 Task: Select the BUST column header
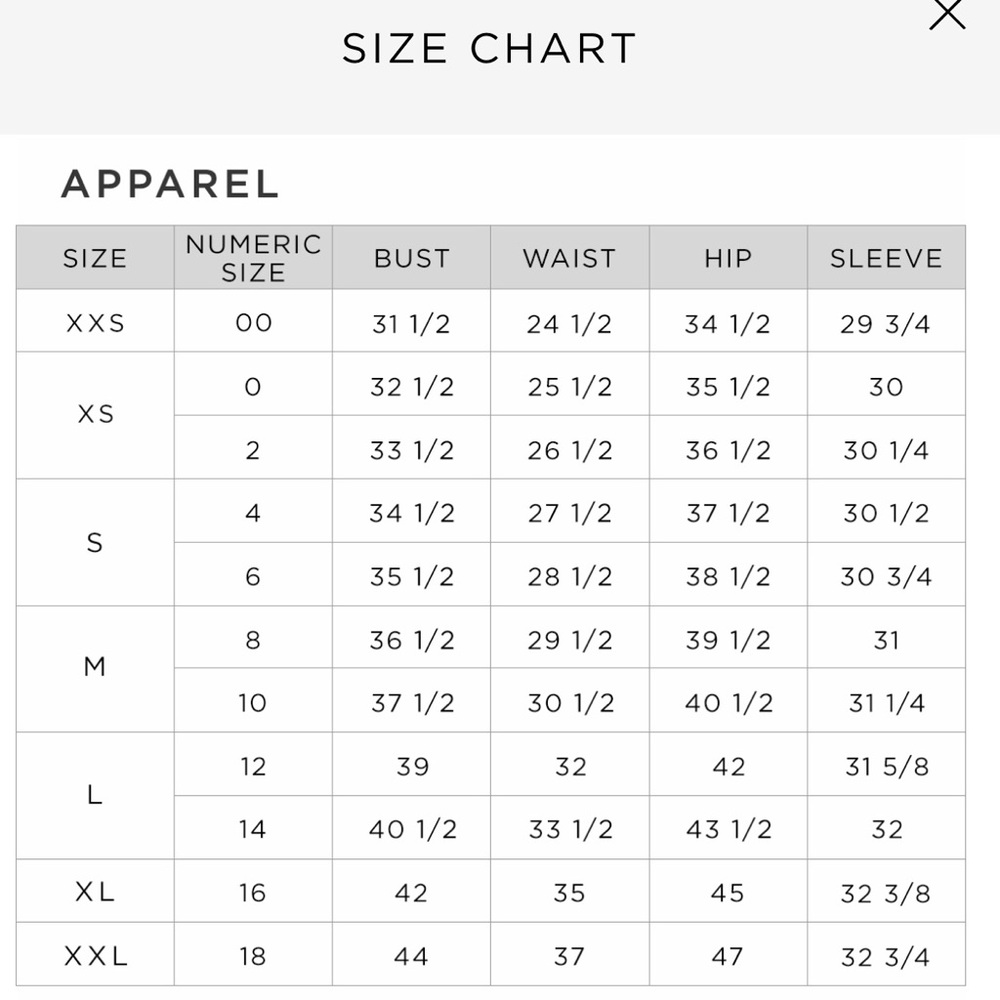click(411, 258)
